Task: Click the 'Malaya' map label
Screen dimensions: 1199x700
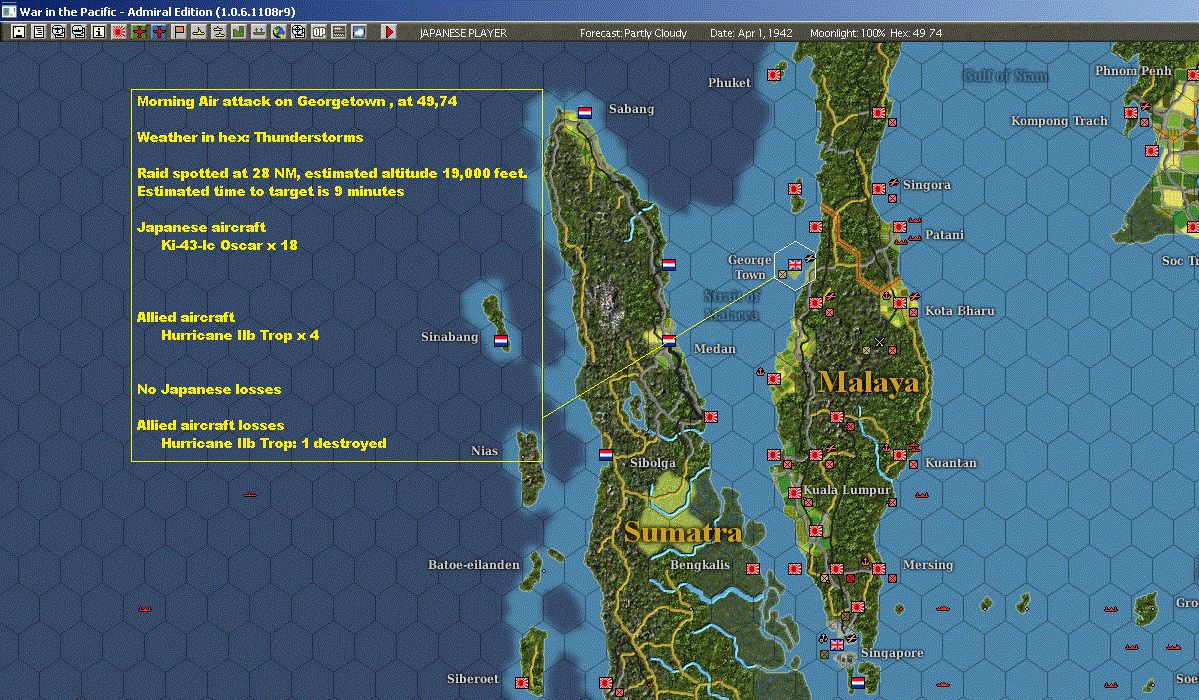Action: pyautogui.click(x=869, y=382)
